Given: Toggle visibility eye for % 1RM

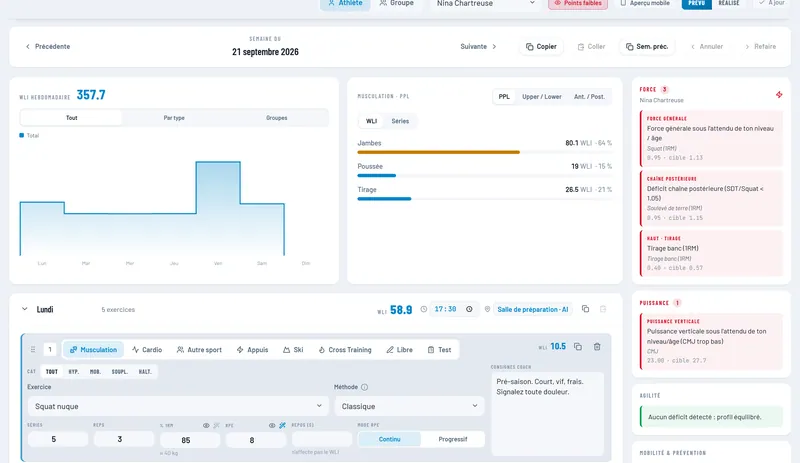Looking at the screenshot, I should point(206,425).
